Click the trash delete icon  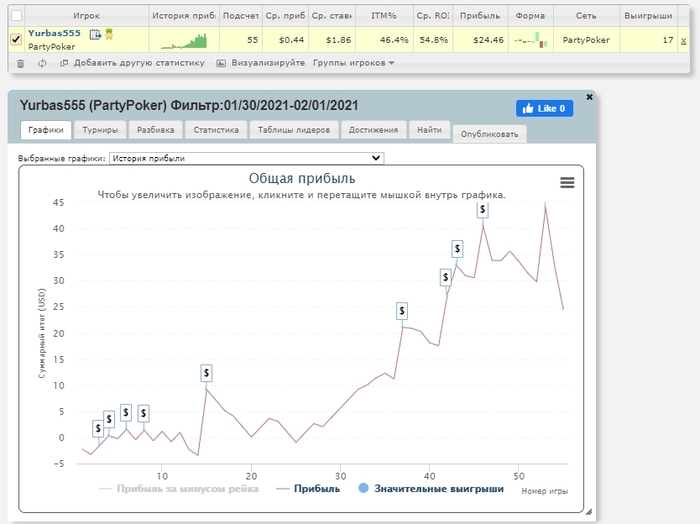[21, 63]
